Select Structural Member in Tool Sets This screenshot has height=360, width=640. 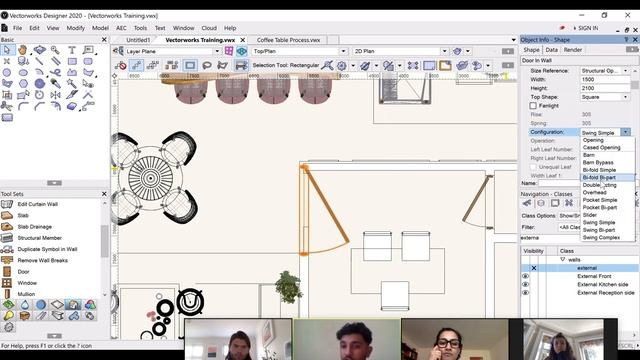(40, 238)
